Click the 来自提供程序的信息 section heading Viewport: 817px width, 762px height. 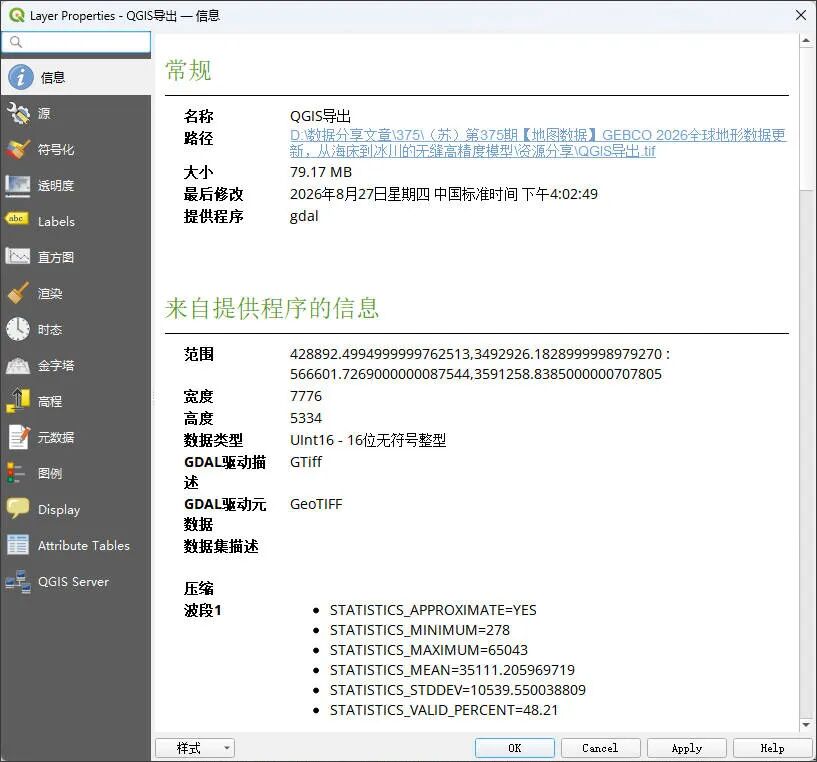[x=271, y=308]
